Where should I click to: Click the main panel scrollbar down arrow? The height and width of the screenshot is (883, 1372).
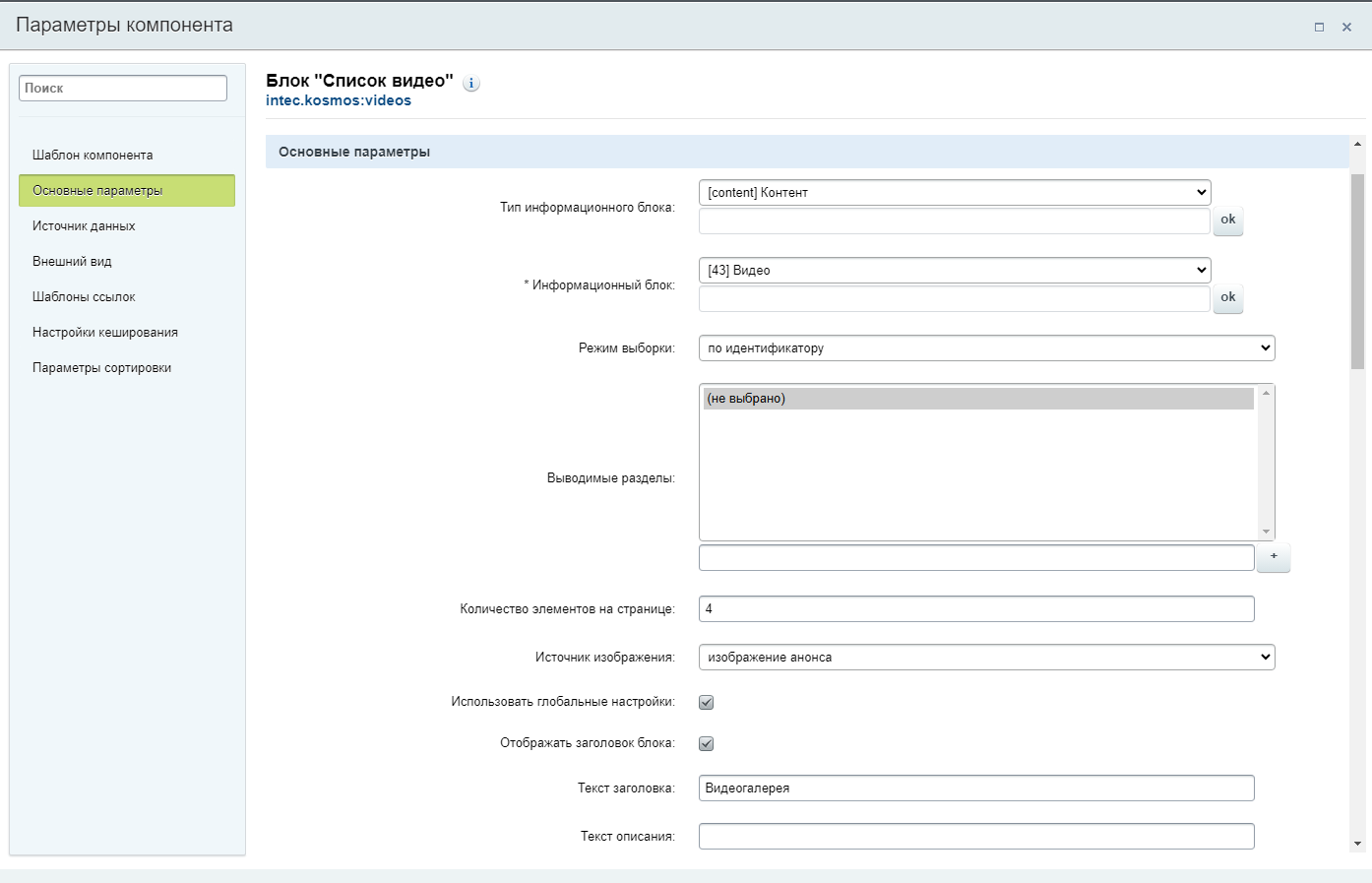(x=1357, y=844)
